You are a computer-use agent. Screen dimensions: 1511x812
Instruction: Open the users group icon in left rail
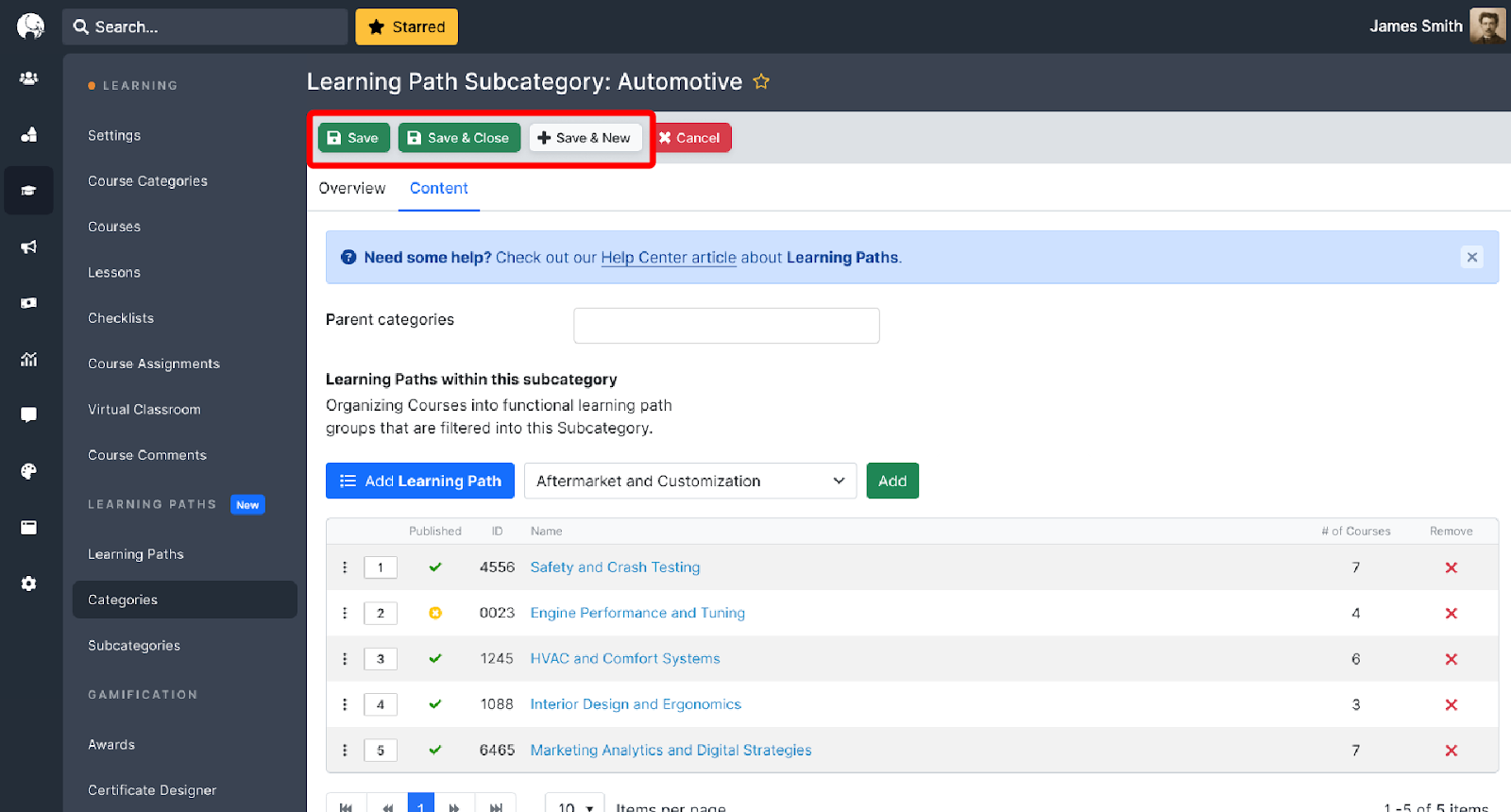(x=28, y=78)
